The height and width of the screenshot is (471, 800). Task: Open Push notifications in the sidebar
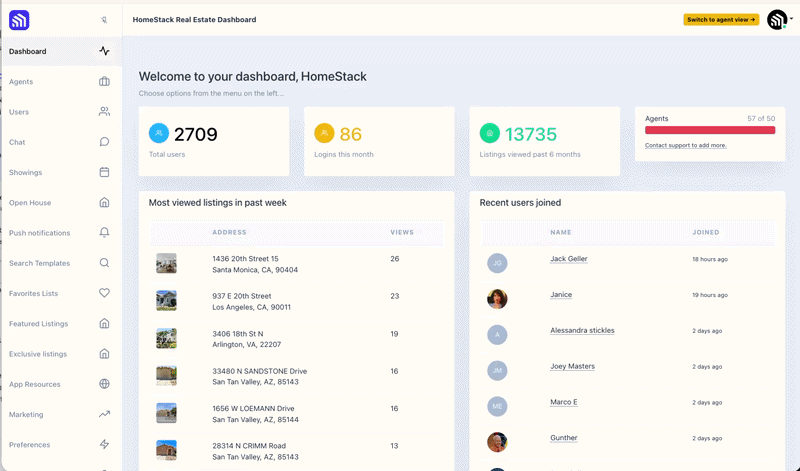coord(62,233)
